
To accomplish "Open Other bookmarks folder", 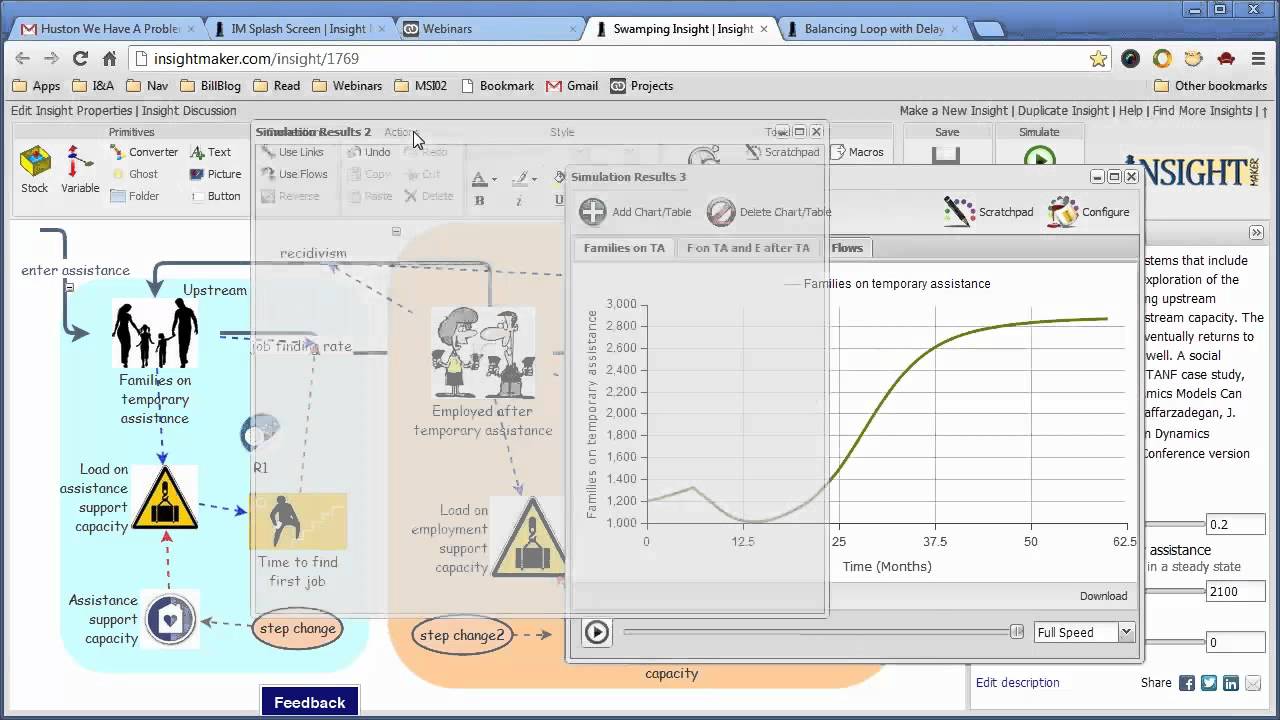I will coord(1210,86).
